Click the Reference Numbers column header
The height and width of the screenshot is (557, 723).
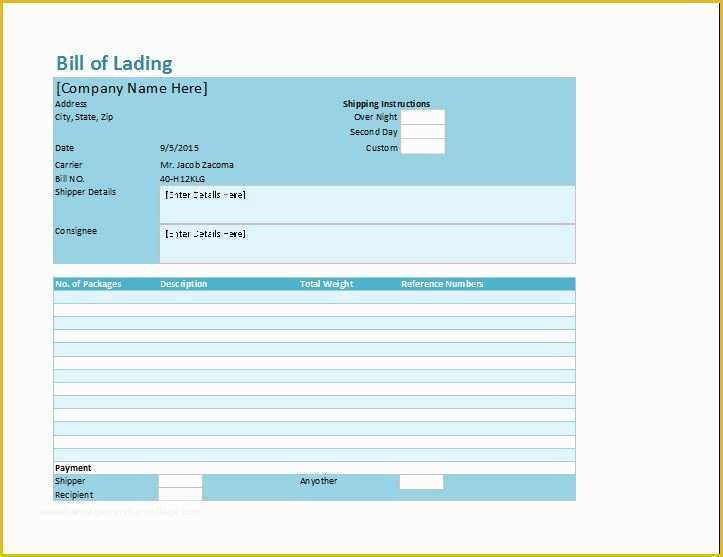(442, 284)
